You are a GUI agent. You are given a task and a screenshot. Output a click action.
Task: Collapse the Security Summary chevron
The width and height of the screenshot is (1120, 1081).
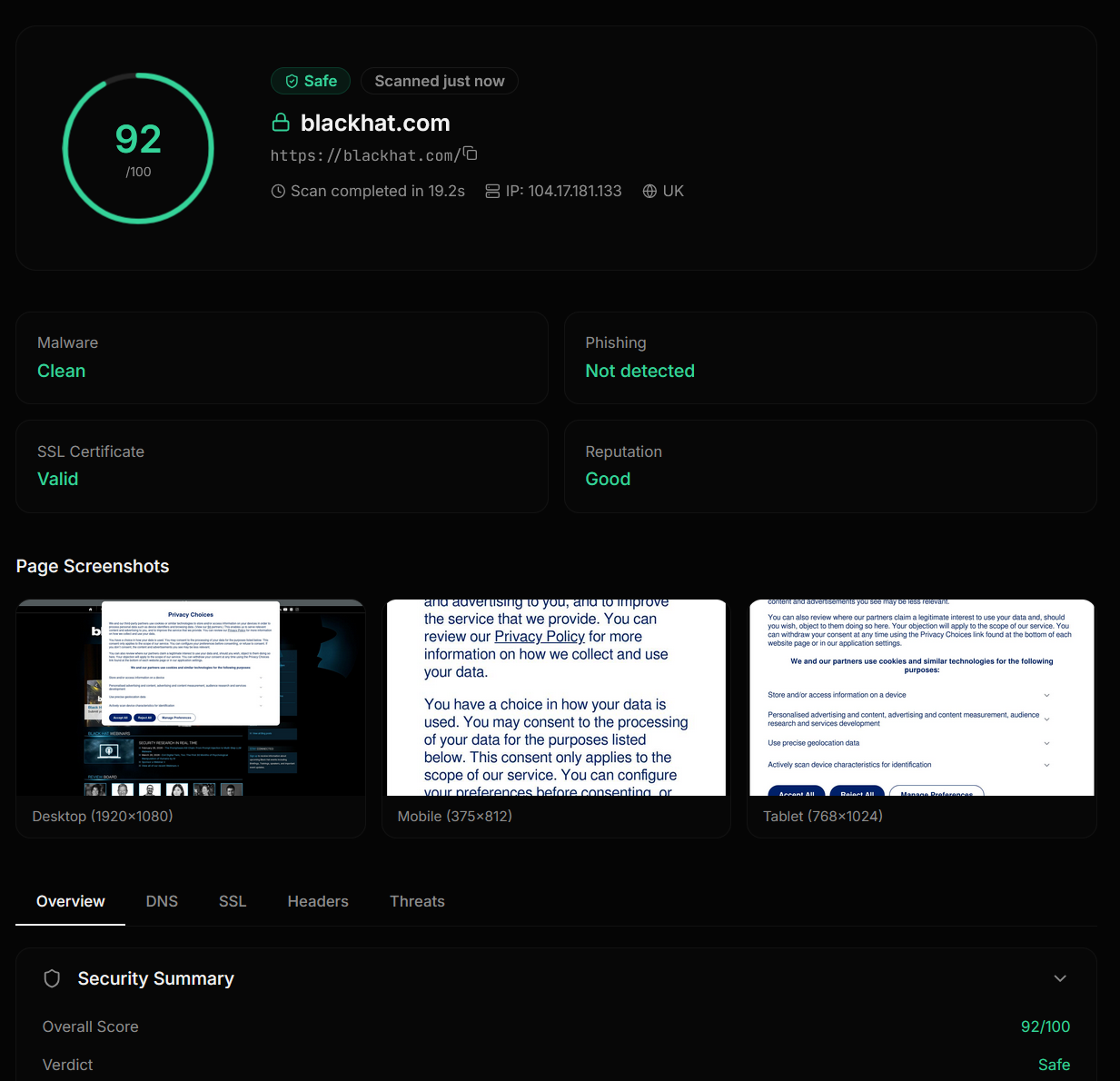(x=1059, y=978)
